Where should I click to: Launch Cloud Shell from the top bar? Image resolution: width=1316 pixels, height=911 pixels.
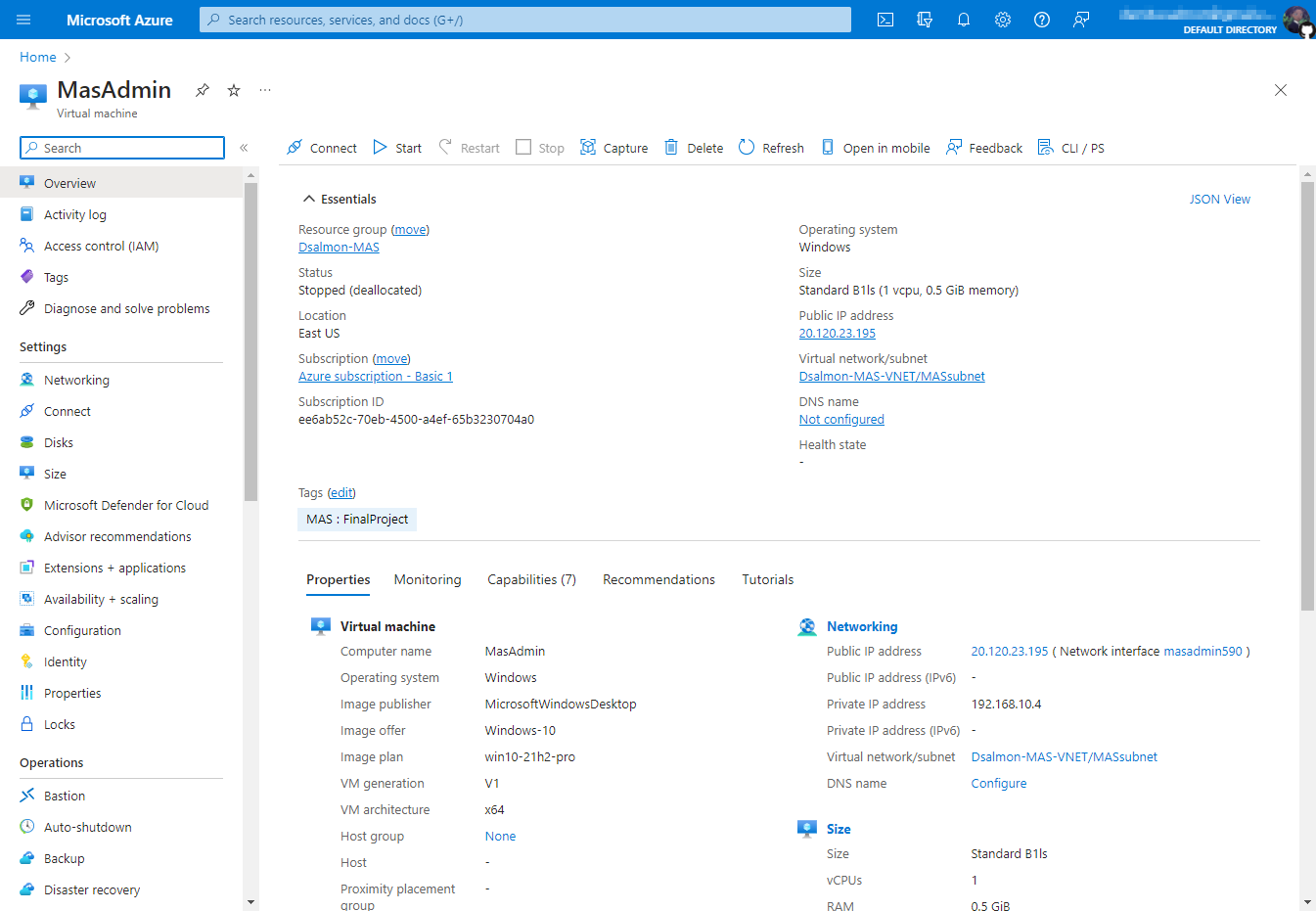tap(885, 20)
